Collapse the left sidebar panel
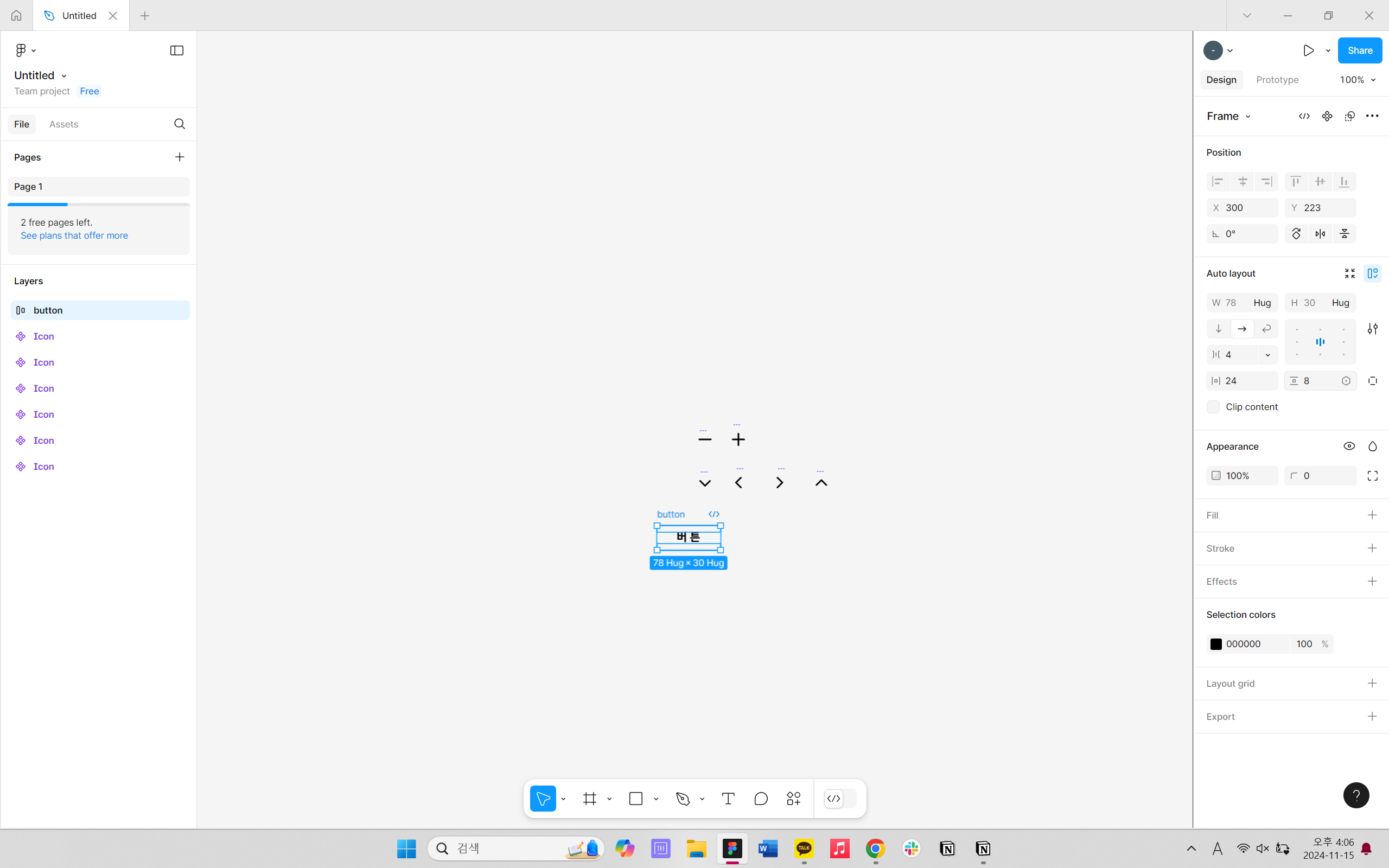Viewport: 1389px width, 868px height. pos(177,50)
